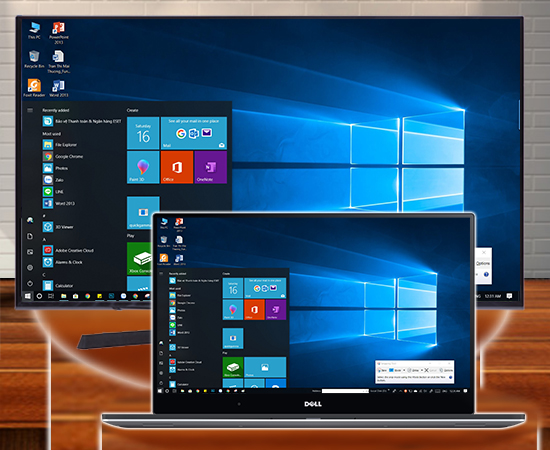This screenshot has width=550, height=450.
Task: Expand hamburger menu in laptop Start menu
Action: click(x=161, y=274)
